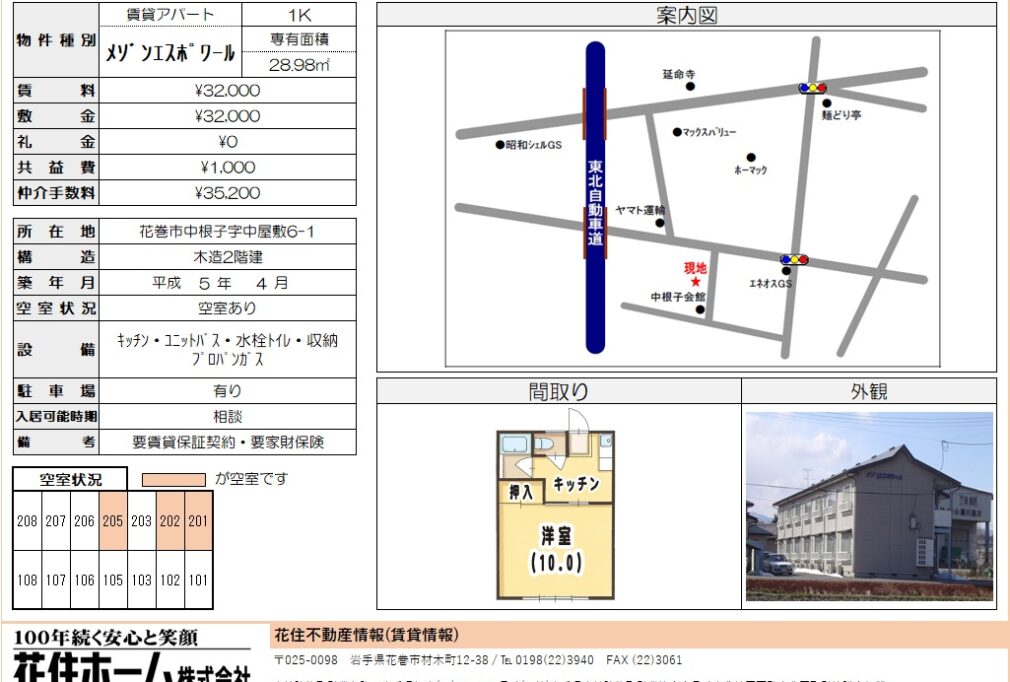Click the ホーマック location dot
Screen dimensions: 1010x682
(x=750, y=157)
